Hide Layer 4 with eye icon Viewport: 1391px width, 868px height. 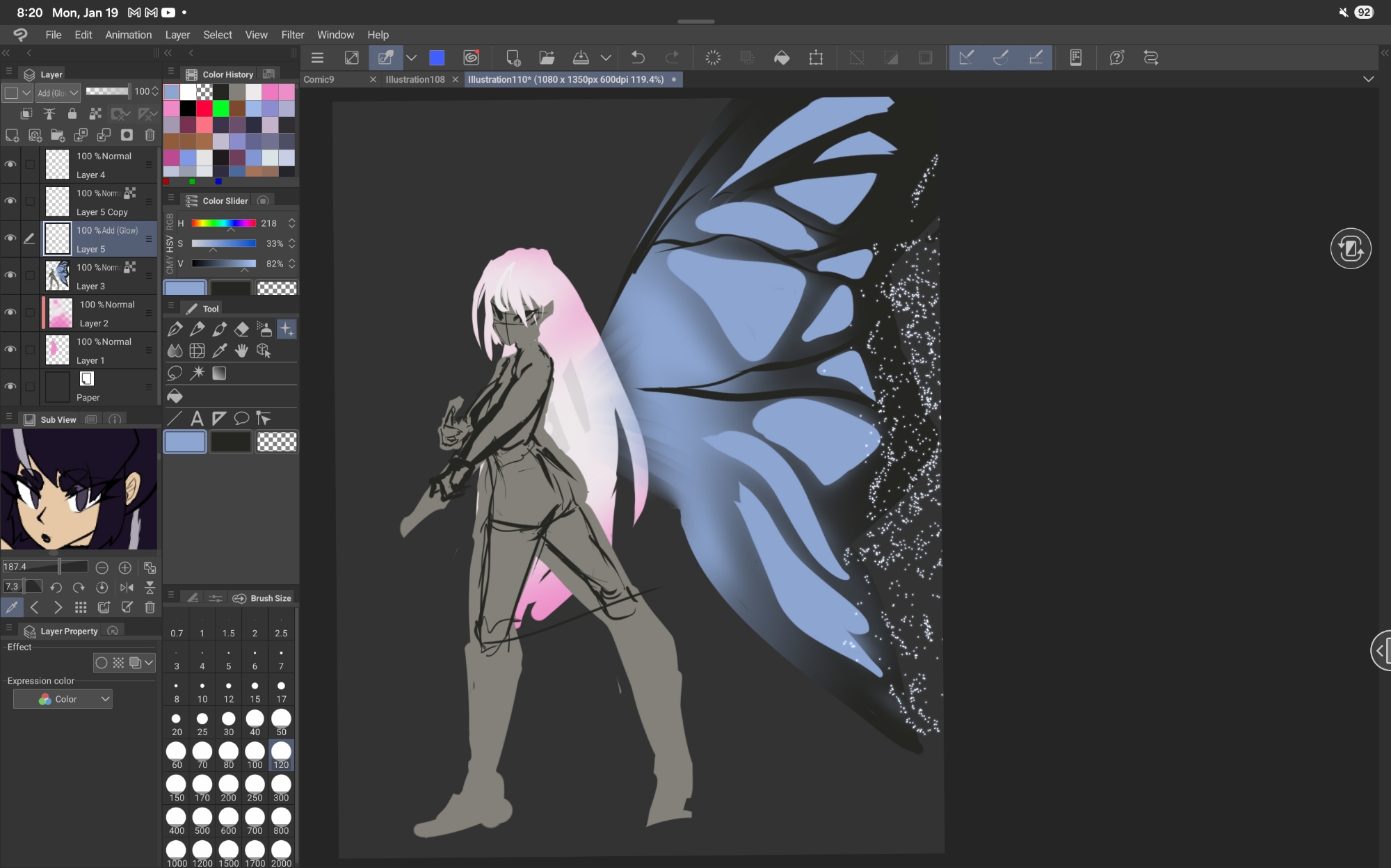coord(10,165)
